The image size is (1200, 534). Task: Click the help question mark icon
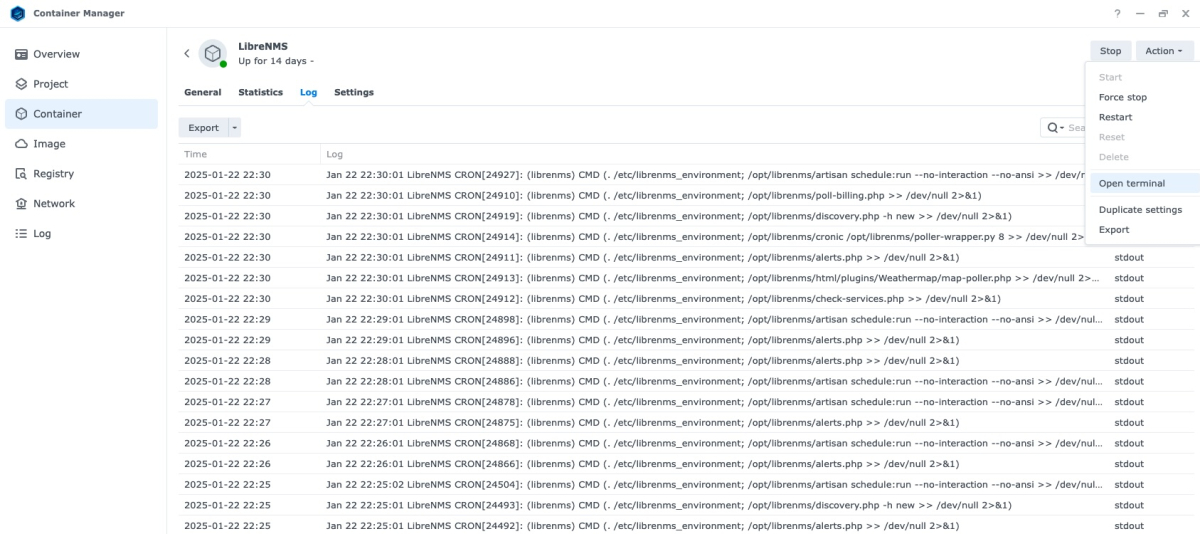1117,13
